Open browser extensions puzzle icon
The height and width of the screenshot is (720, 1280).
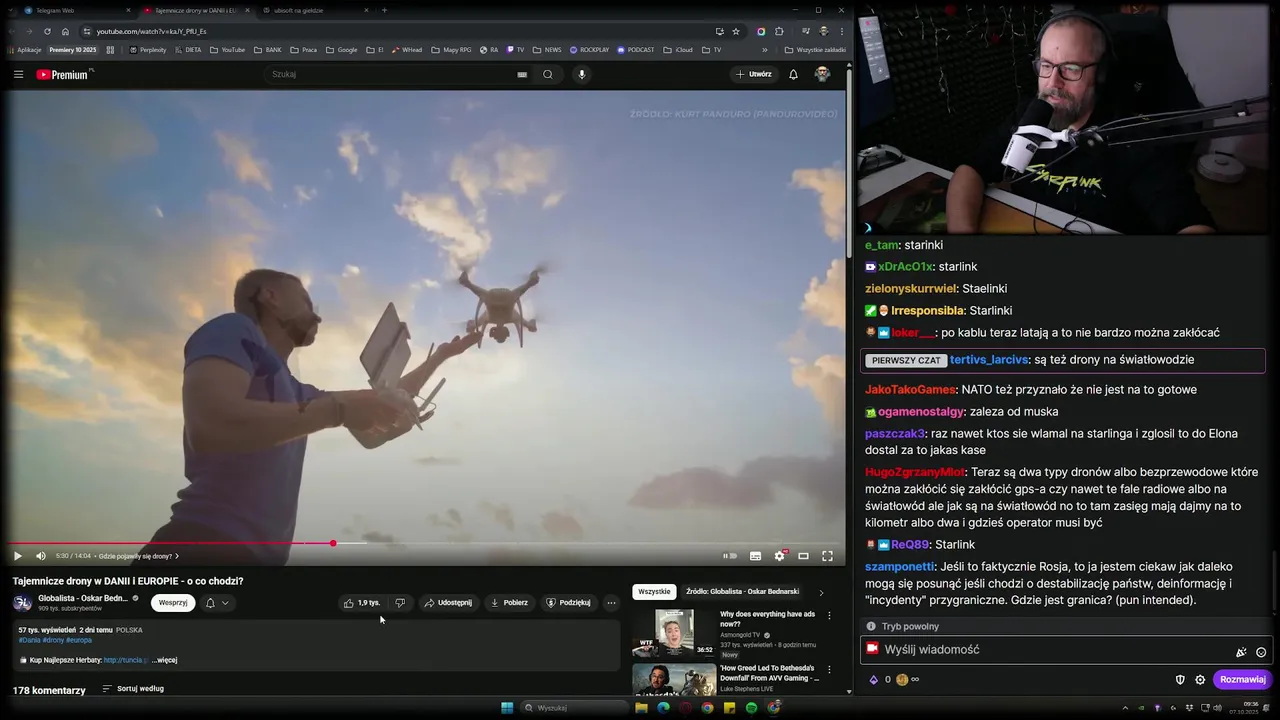pos(779,31)
